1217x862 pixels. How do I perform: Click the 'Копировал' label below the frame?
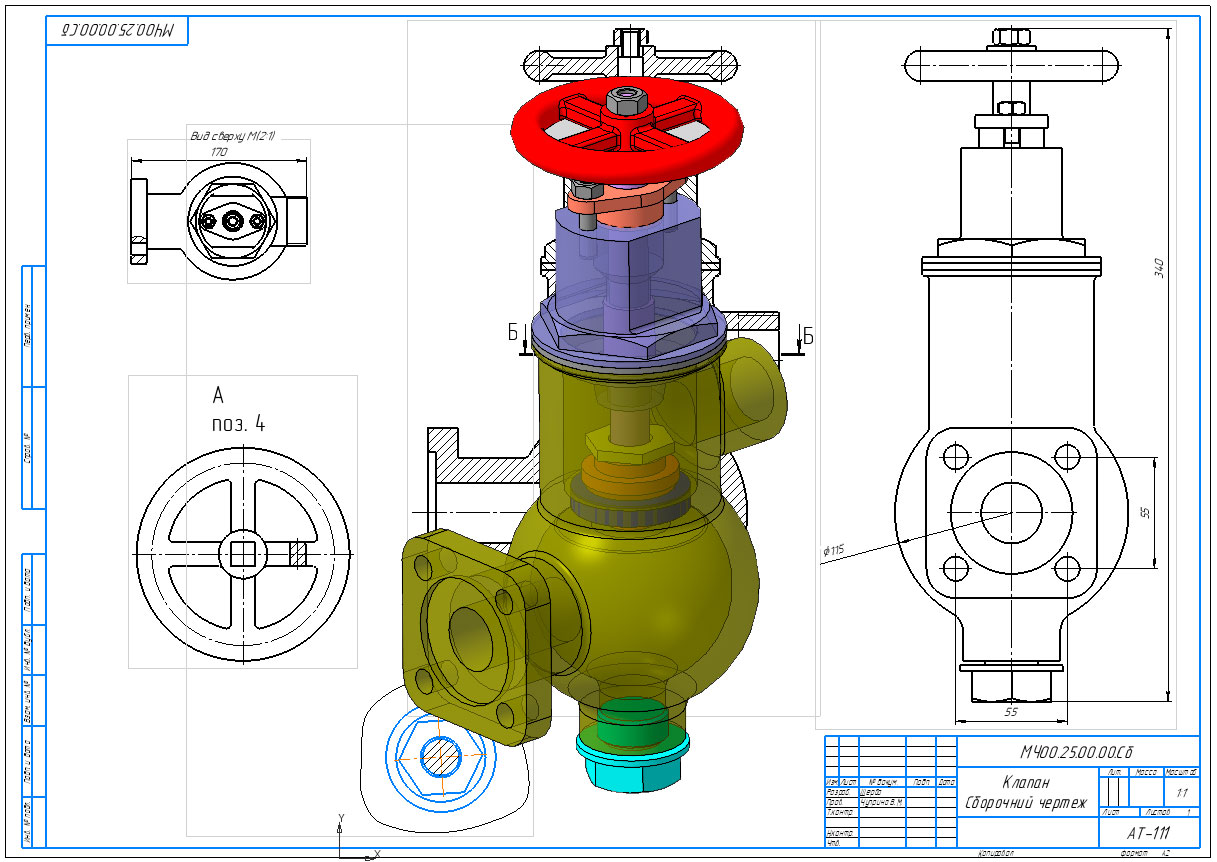[996, 853]
